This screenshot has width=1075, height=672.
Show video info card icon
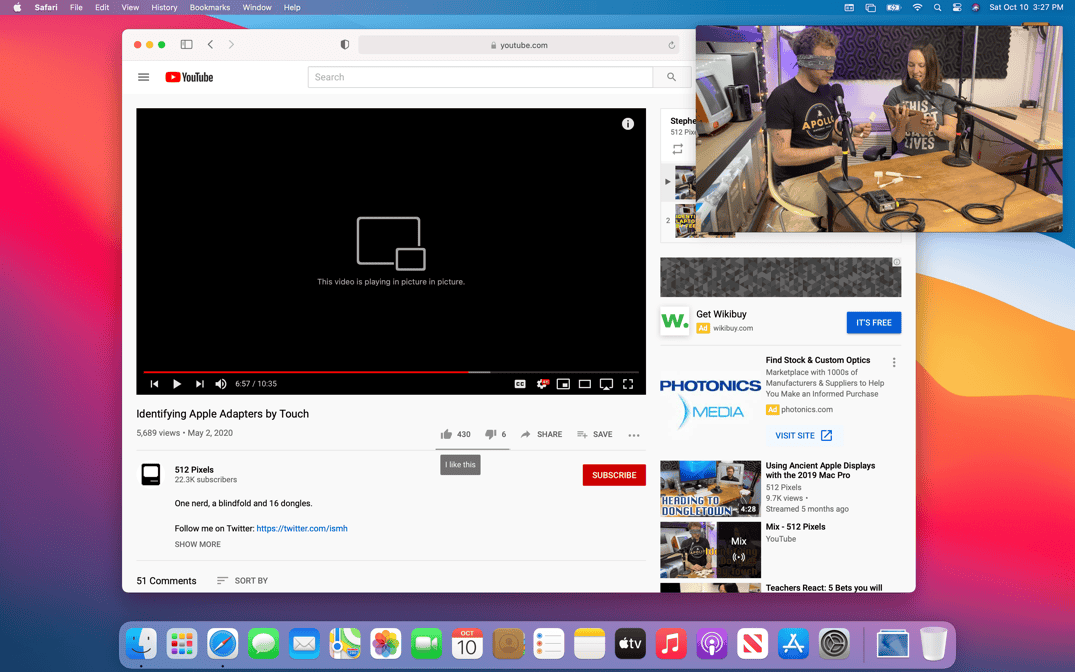[x=627, y=123]
